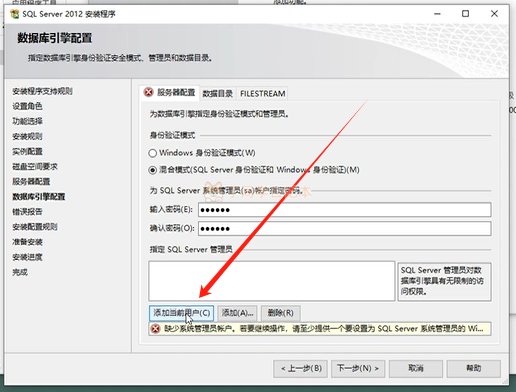Go back with 上一步(B) button
The height and width of the screenshot is (392, 516).
coord(301,368)
